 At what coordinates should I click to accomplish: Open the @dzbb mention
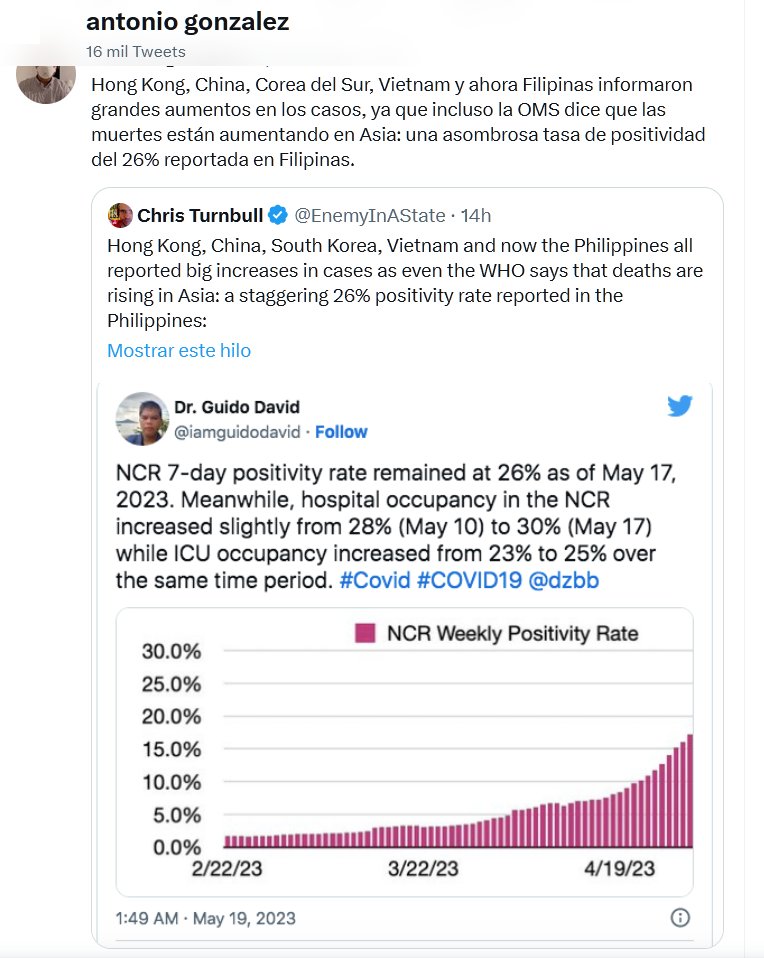(564, 580)
